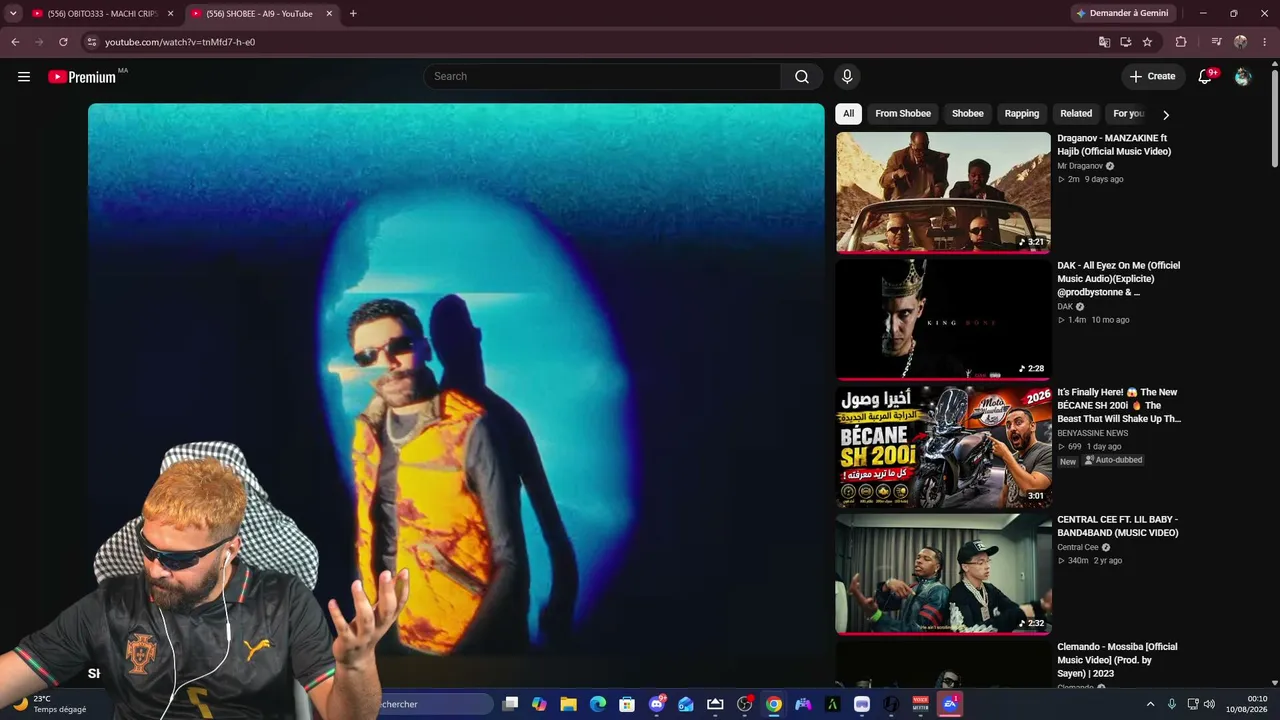Open title It's Finally Here BÉCANE SH 200i
Image resolution: width=1280 pixels, height=720 pixels.
[x=1119, y=406]
